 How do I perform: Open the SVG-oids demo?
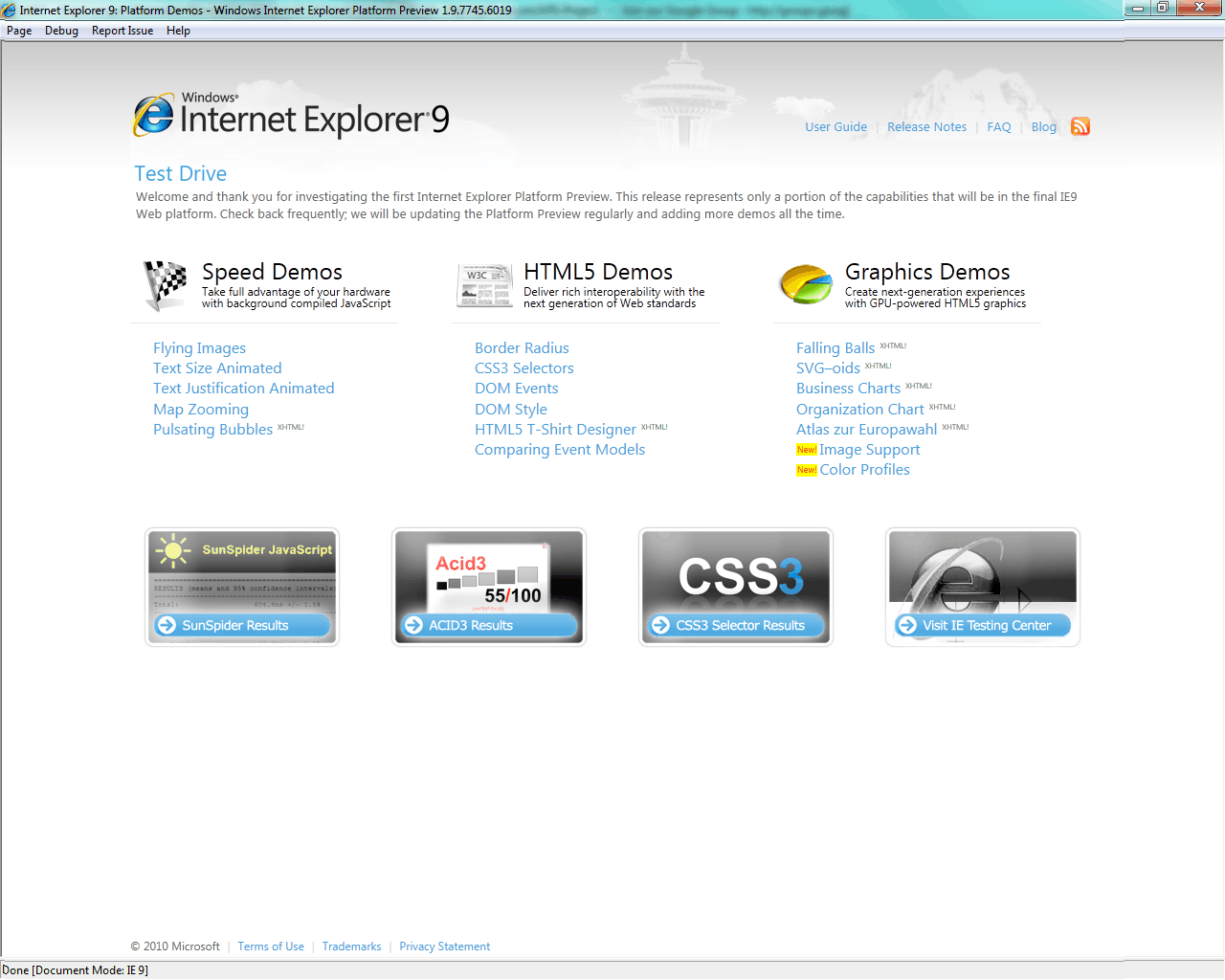pos(828,368)
